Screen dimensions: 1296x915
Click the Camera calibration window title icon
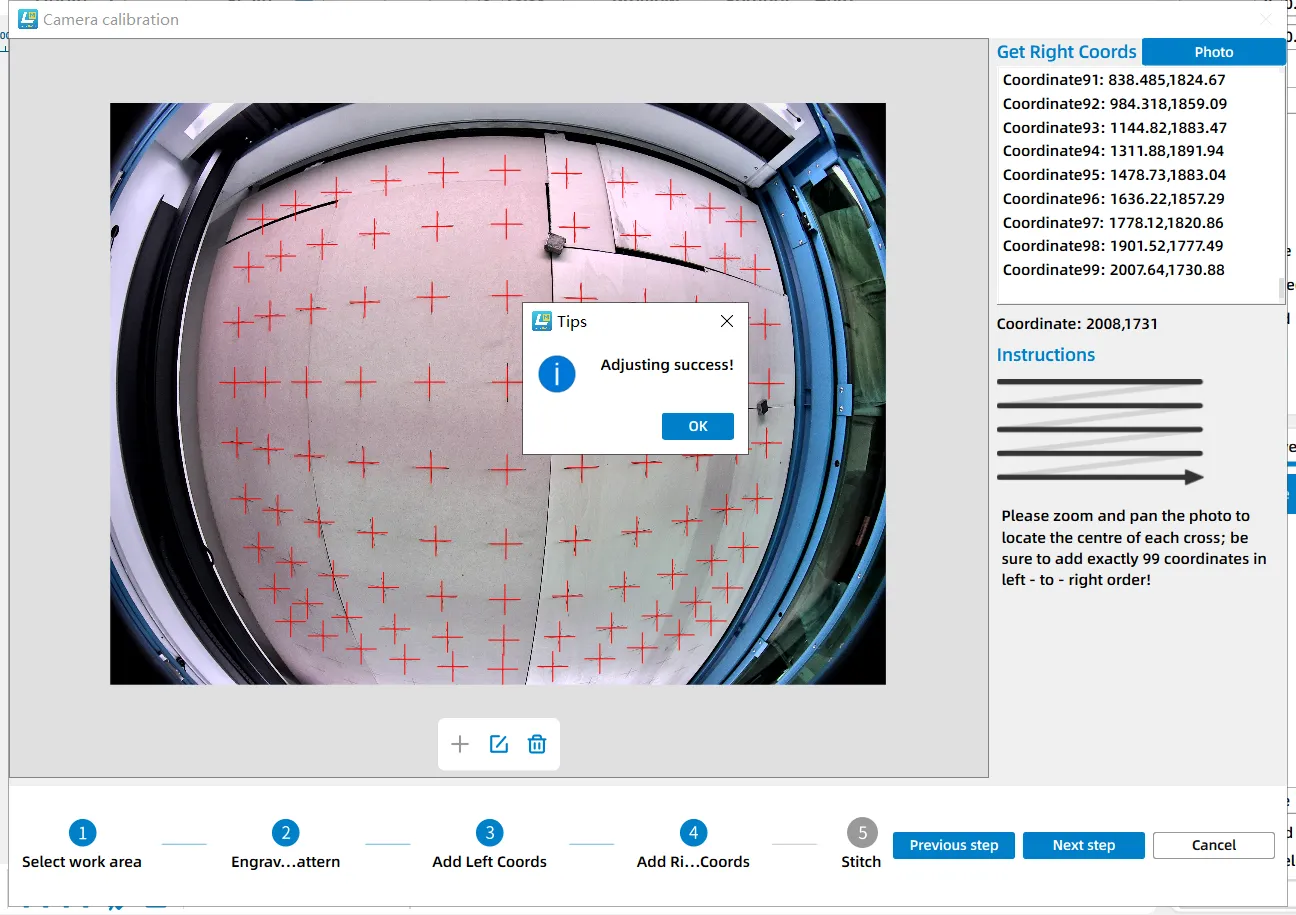pyautogui.click(x=28, y=19)
